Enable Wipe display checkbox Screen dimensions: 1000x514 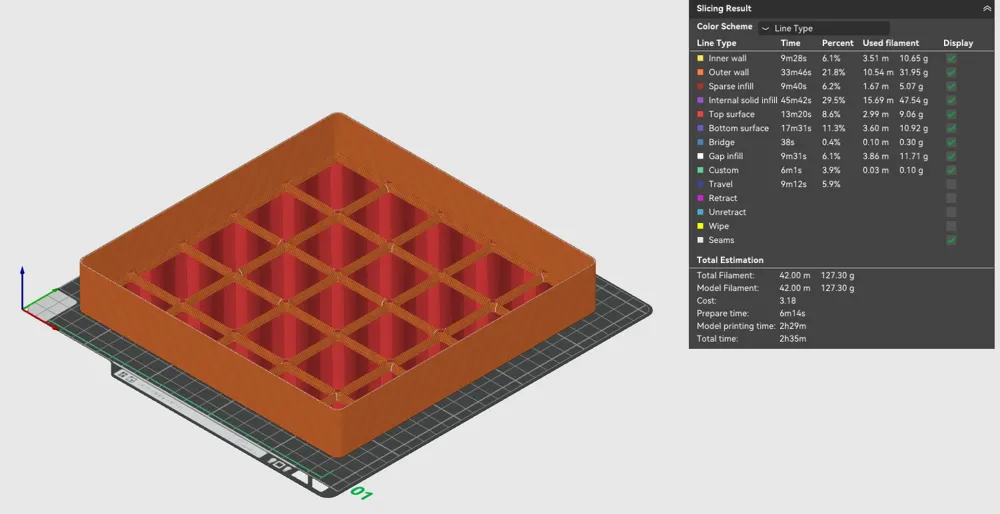pos(951,226)
